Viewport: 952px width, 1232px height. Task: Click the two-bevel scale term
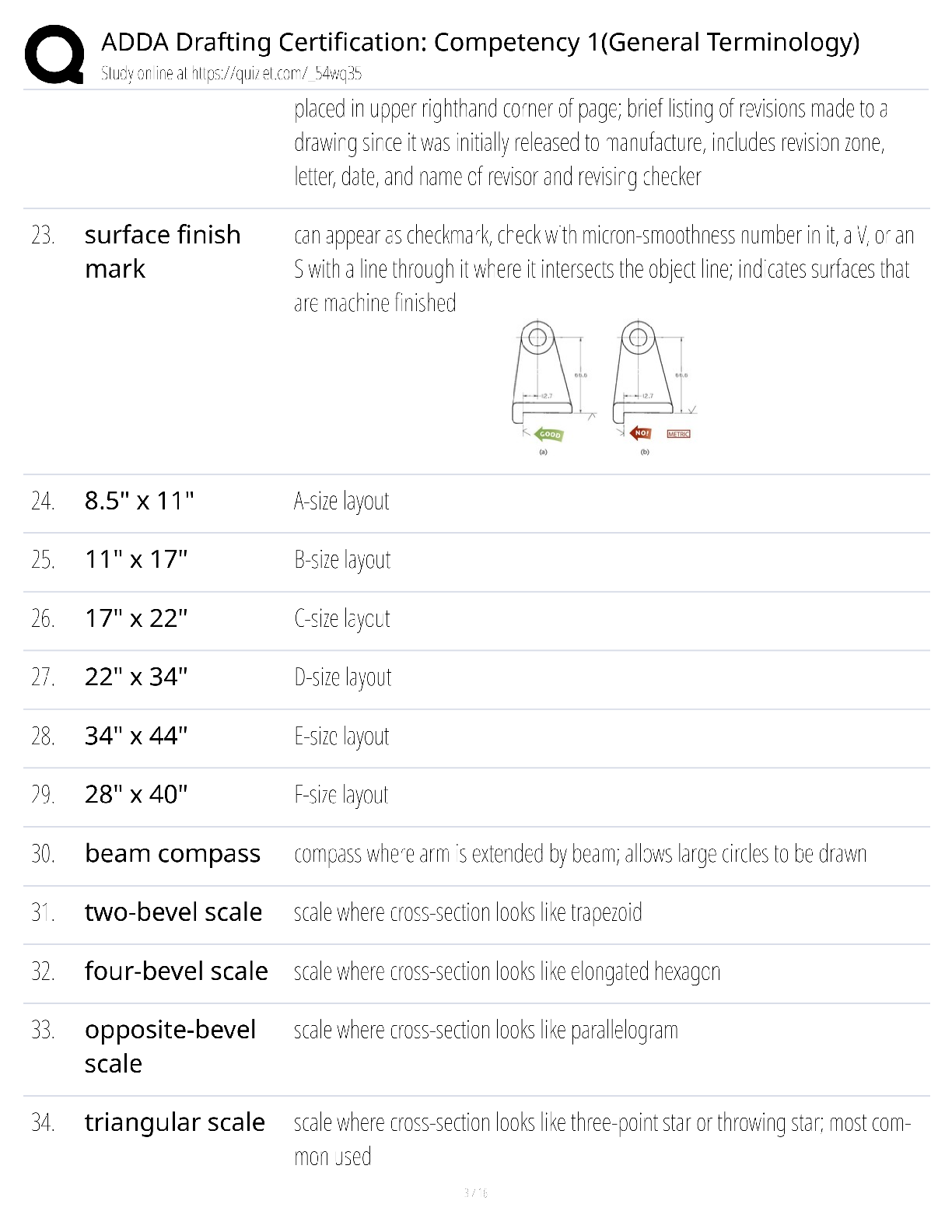tap(173, 912)
